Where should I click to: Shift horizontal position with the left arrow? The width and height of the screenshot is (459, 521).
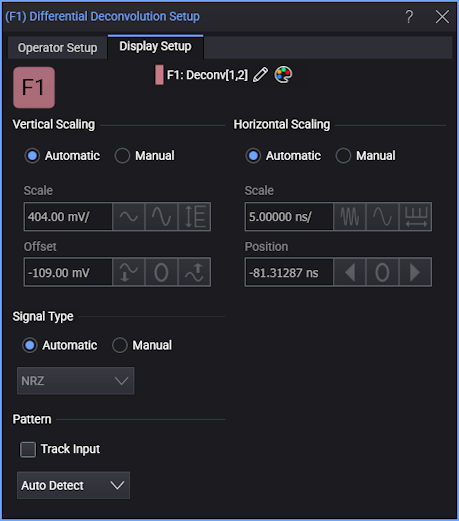coord(350,272)
